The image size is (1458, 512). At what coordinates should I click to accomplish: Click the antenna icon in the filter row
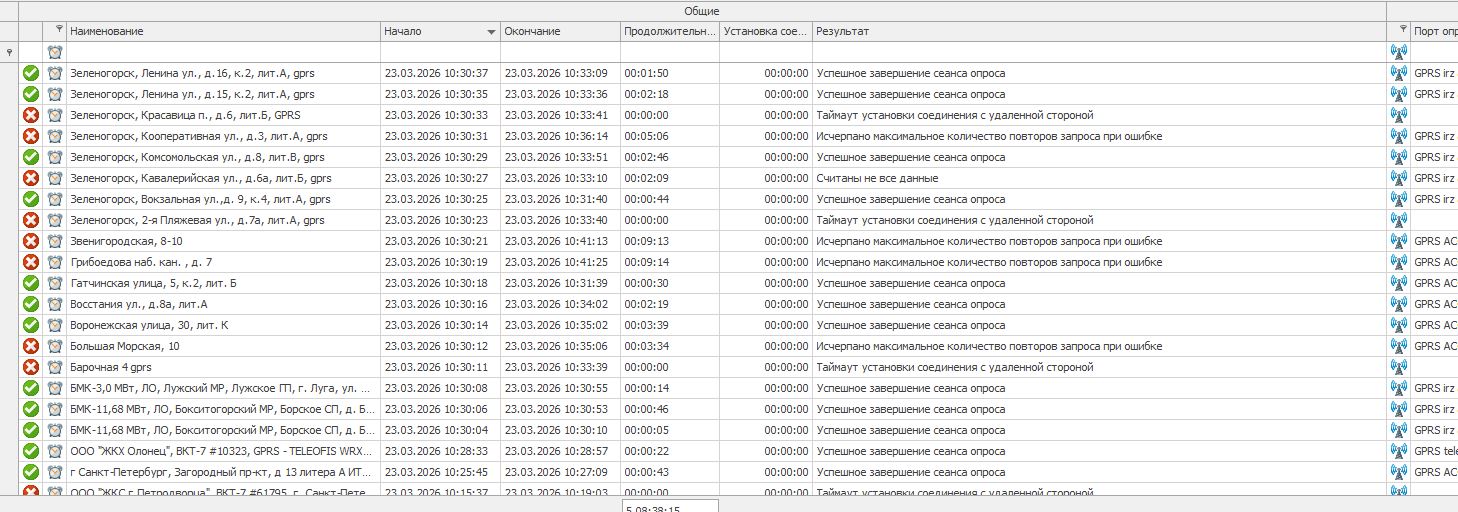[x=1398, y=52]
